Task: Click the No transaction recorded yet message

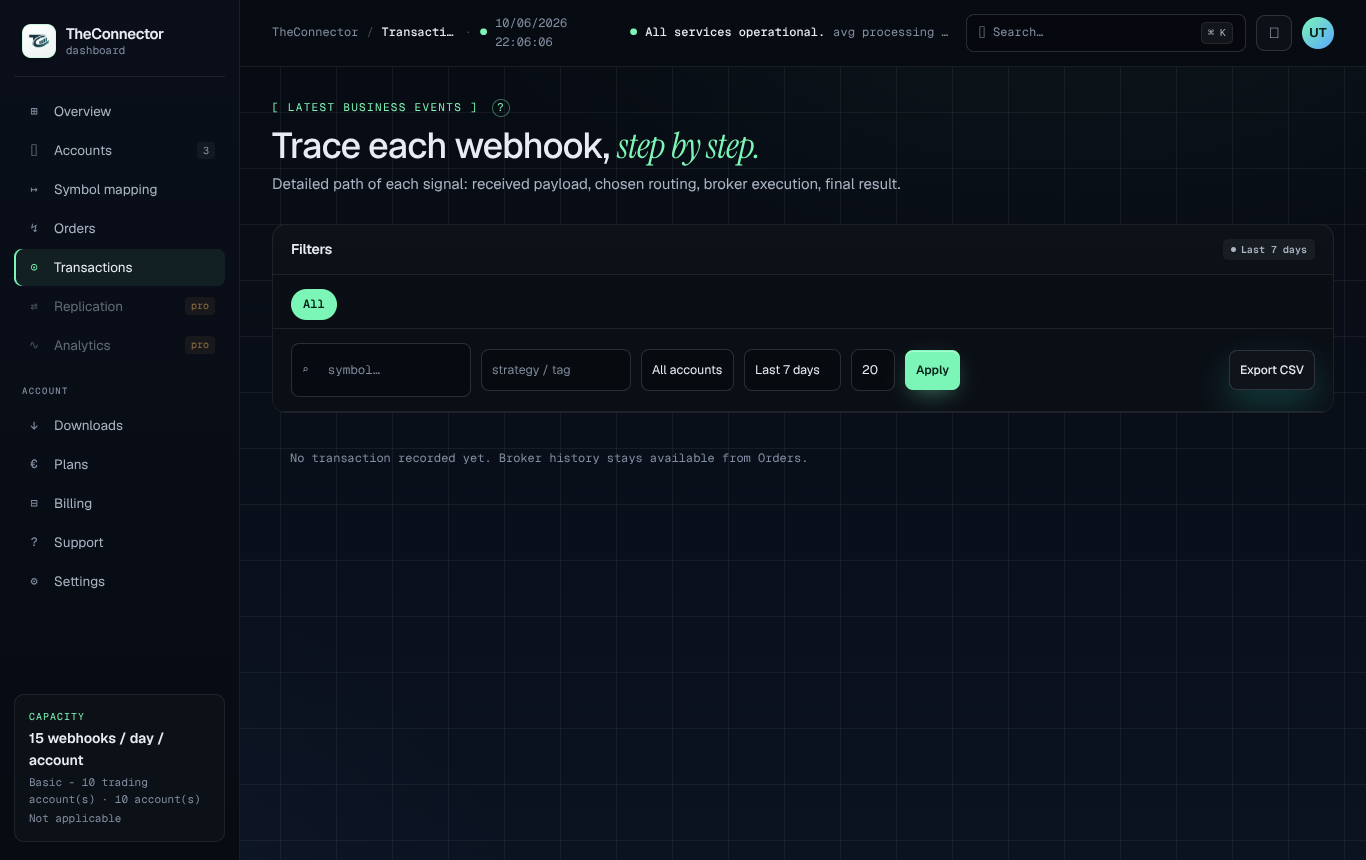Action: tap(549, 458)
